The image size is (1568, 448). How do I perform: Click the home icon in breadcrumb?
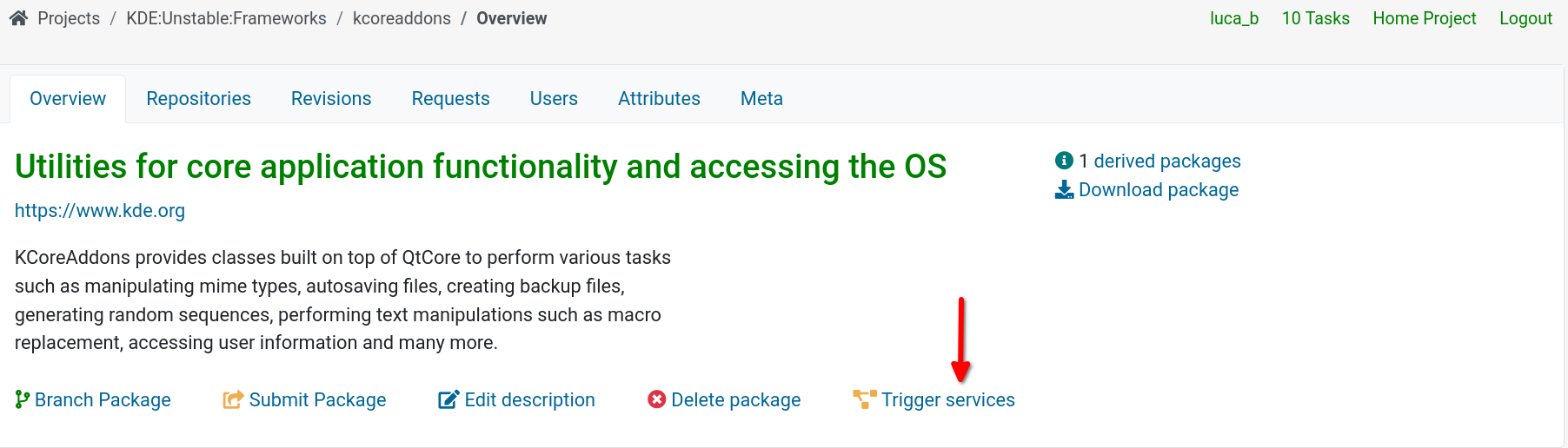click(x=18, y=18)
